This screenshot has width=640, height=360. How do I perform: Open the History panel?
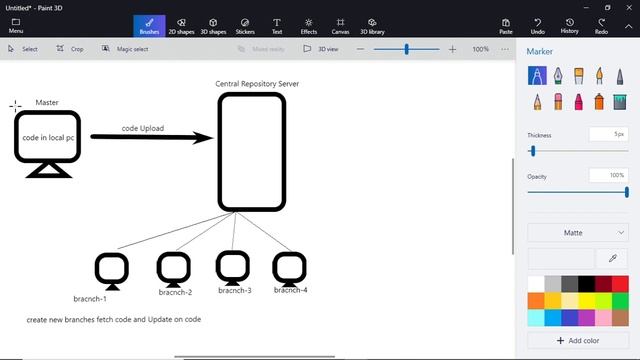pos(569,26)
